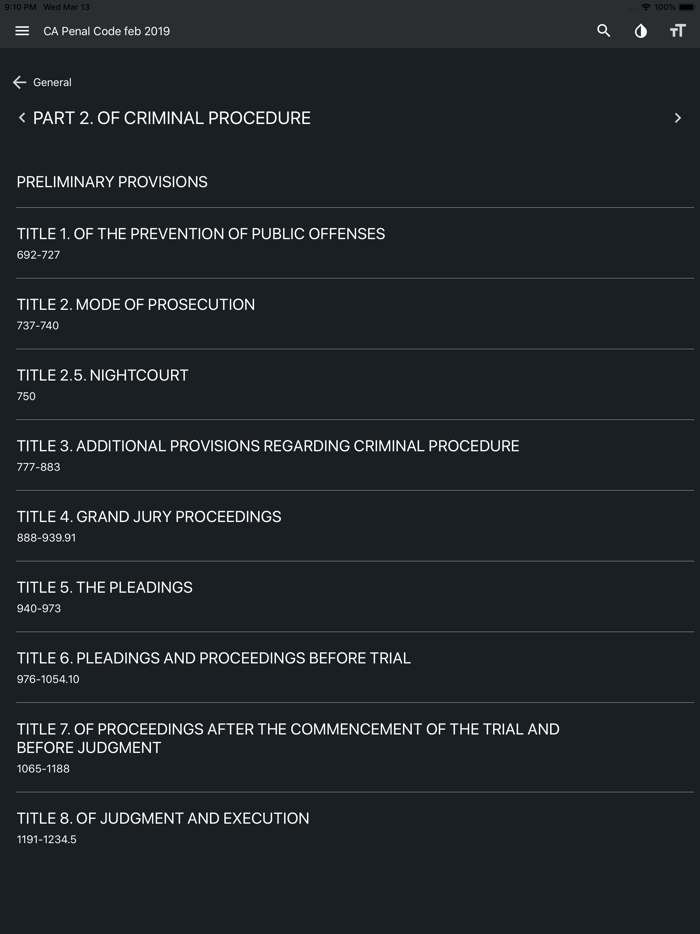The image size is (700, 934).
Task: Open the search function
Action: [603, 31]
